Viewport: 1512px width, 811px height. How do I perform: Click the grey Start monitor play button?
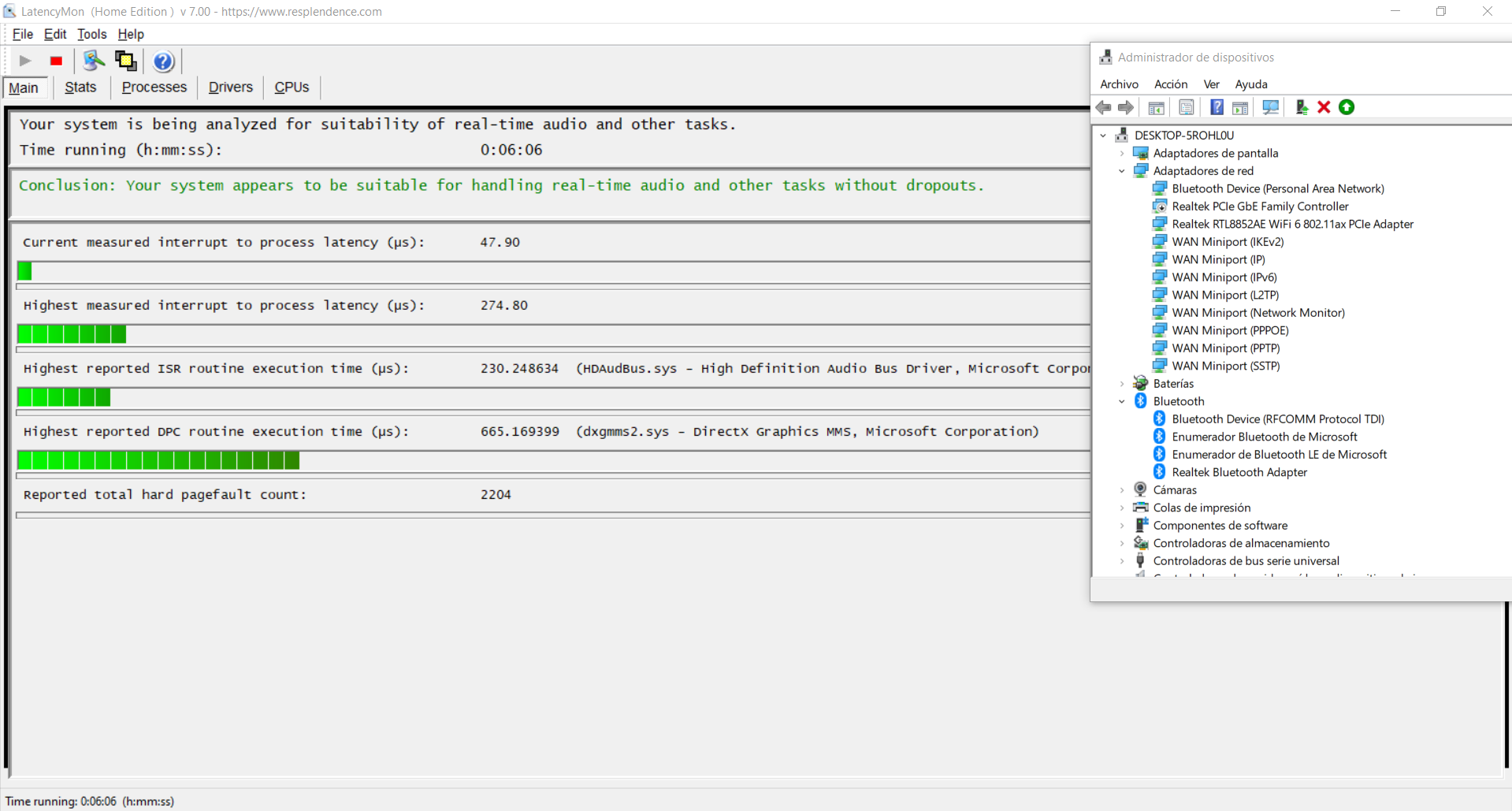[25, 61]
